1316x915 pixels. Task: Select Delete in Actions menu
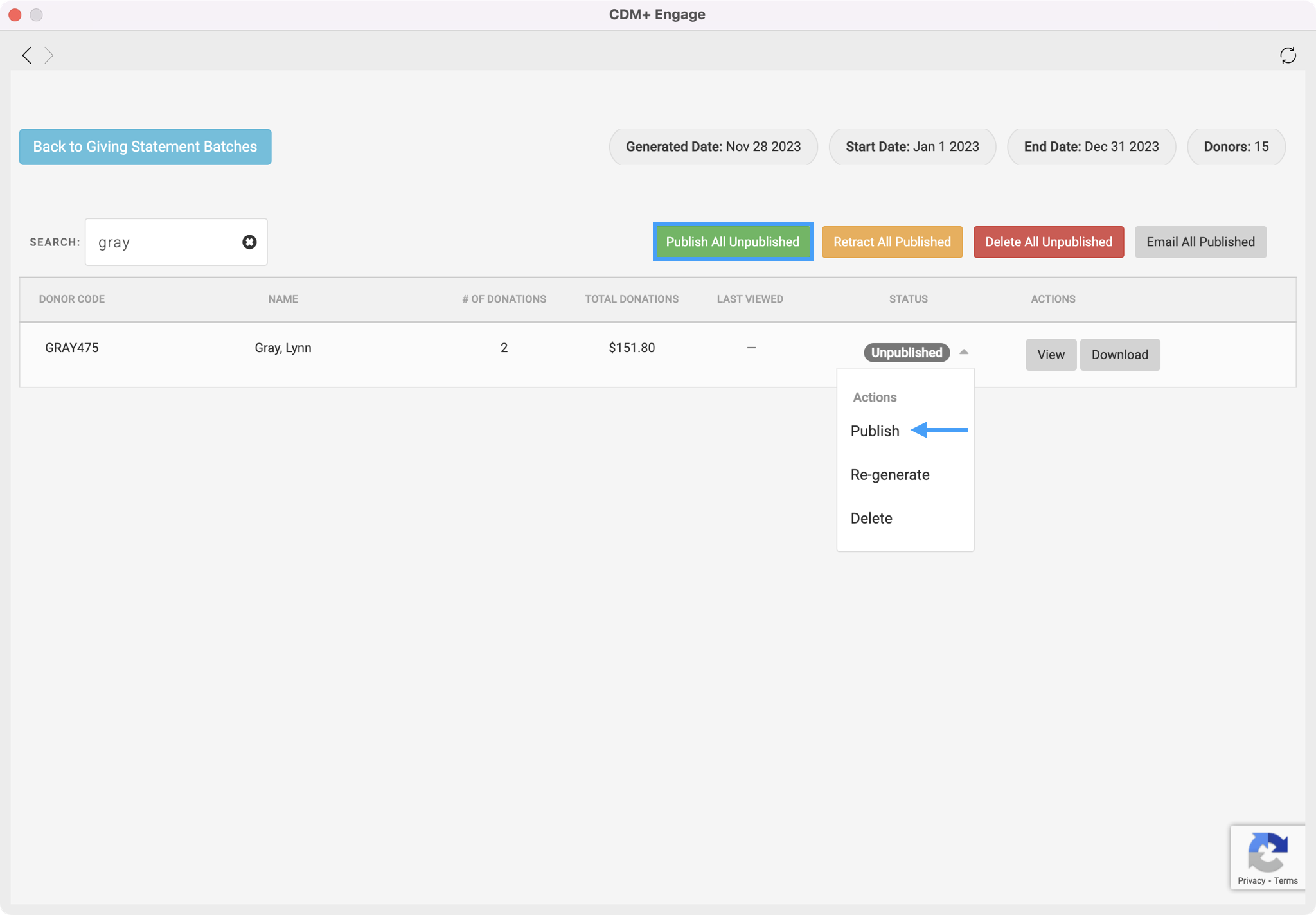pyautogui.click(x=871, y=519)
